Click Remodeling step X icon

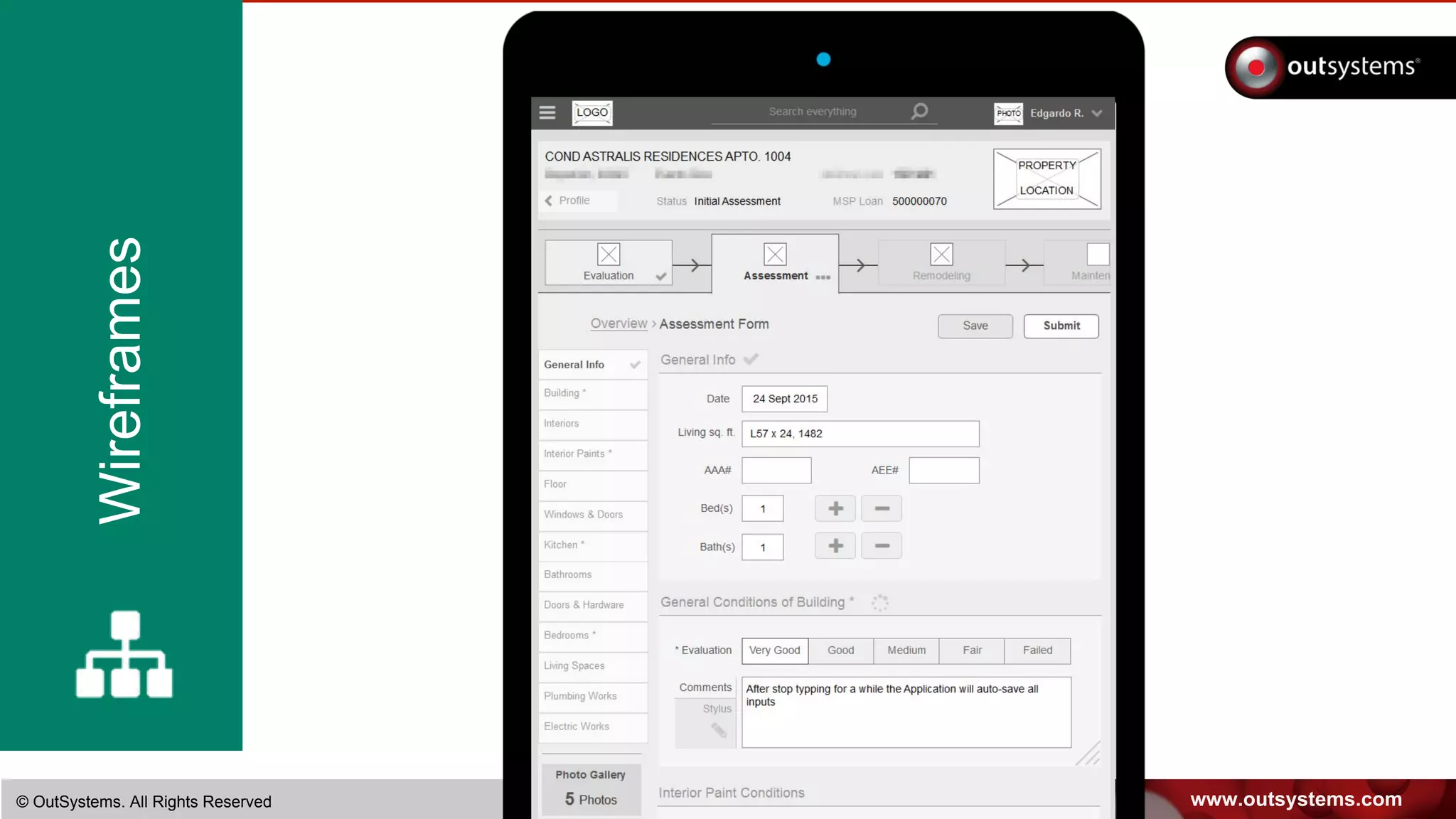click(941, 255)
